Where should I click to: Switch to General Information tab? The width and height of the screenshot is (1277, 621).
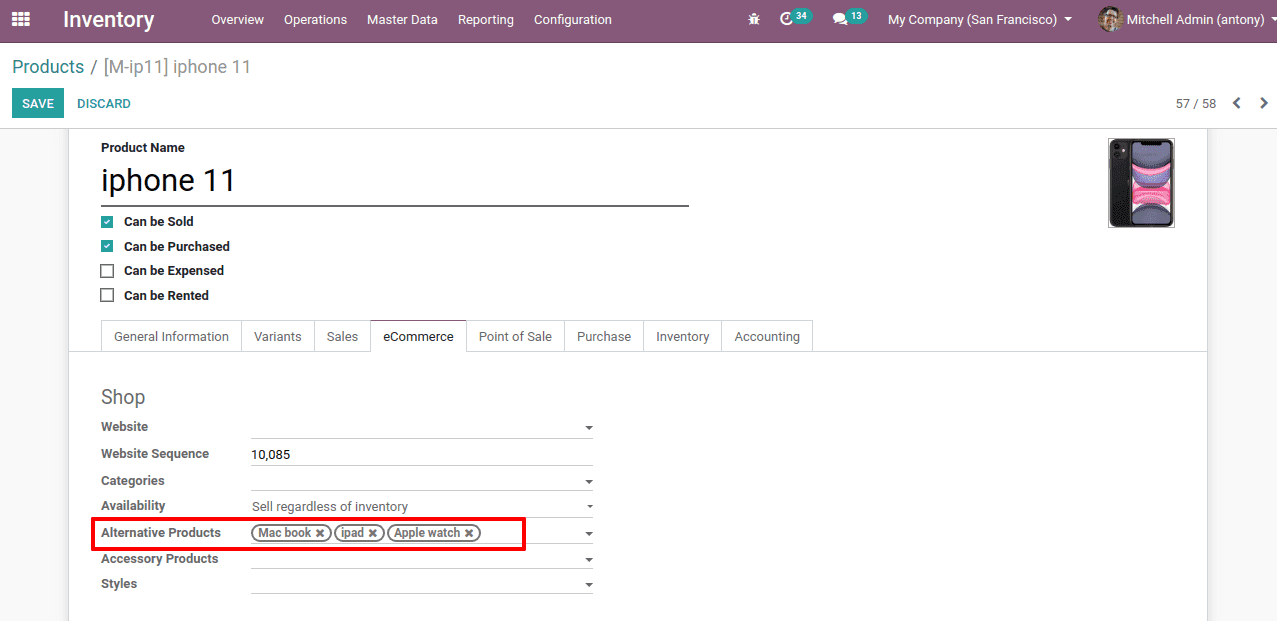pos(171,336)
